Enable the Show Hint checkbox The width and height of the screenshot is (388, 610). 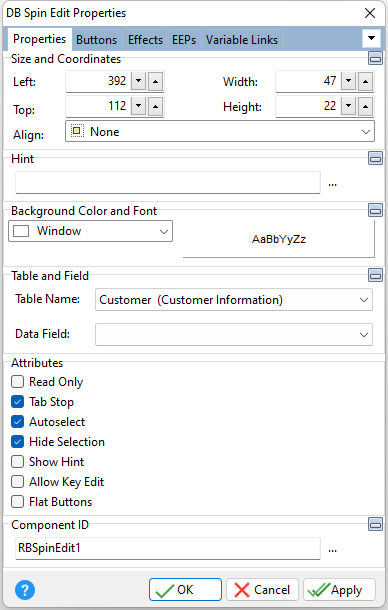[x=18, y=462]
